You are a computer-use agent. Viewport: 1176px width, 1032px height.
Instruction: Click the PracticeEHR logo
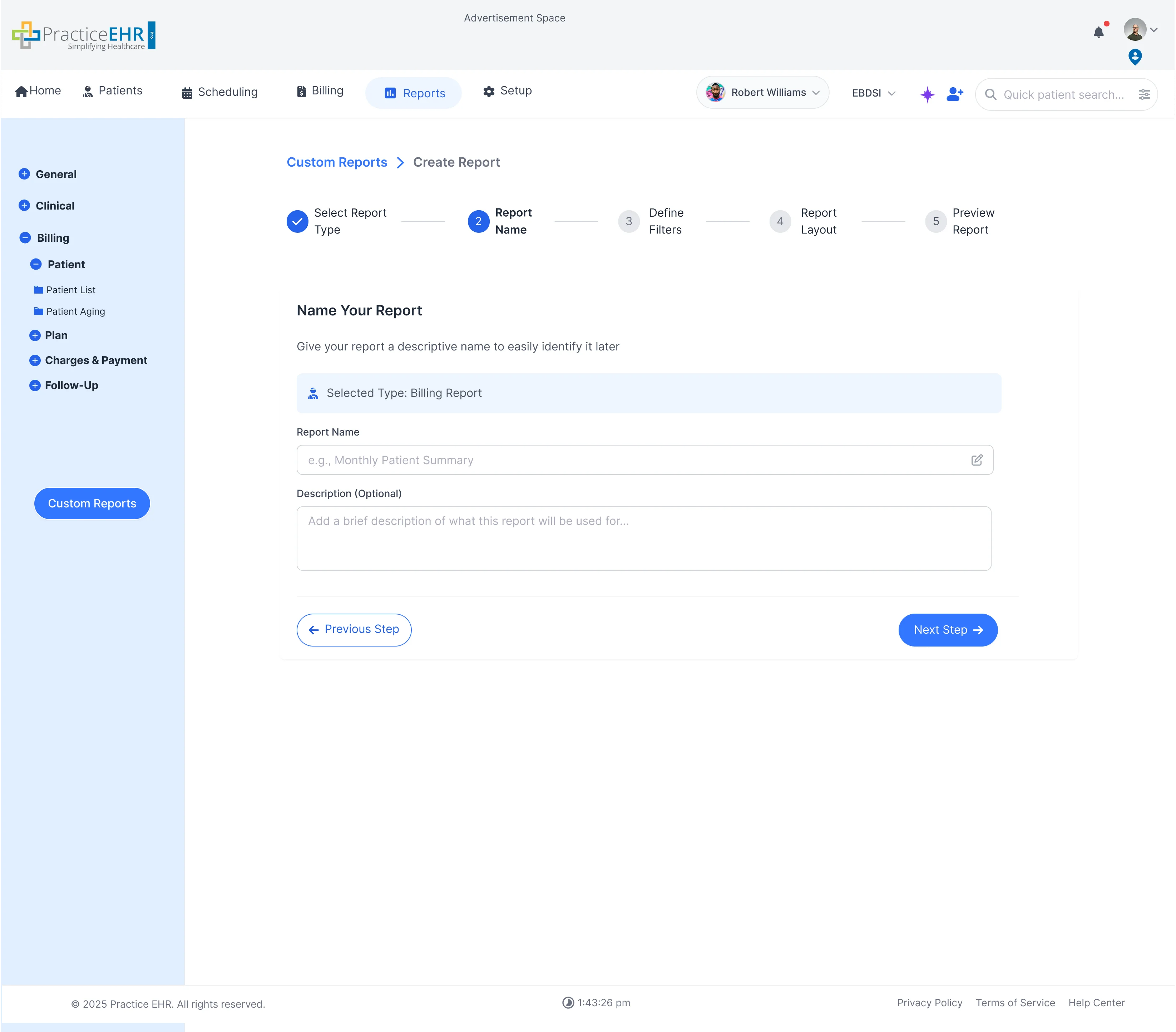(x=84, y=36)
